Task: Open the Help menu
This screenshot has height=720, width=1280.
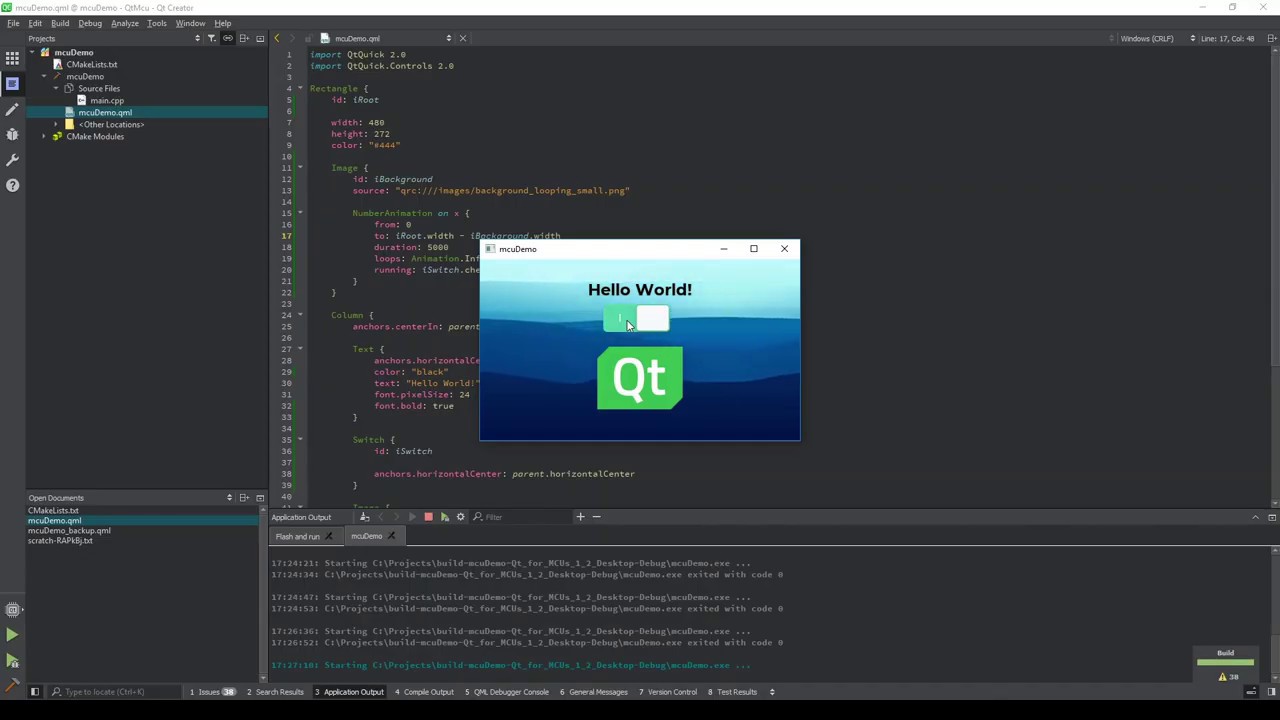Action: coord(223,23)
